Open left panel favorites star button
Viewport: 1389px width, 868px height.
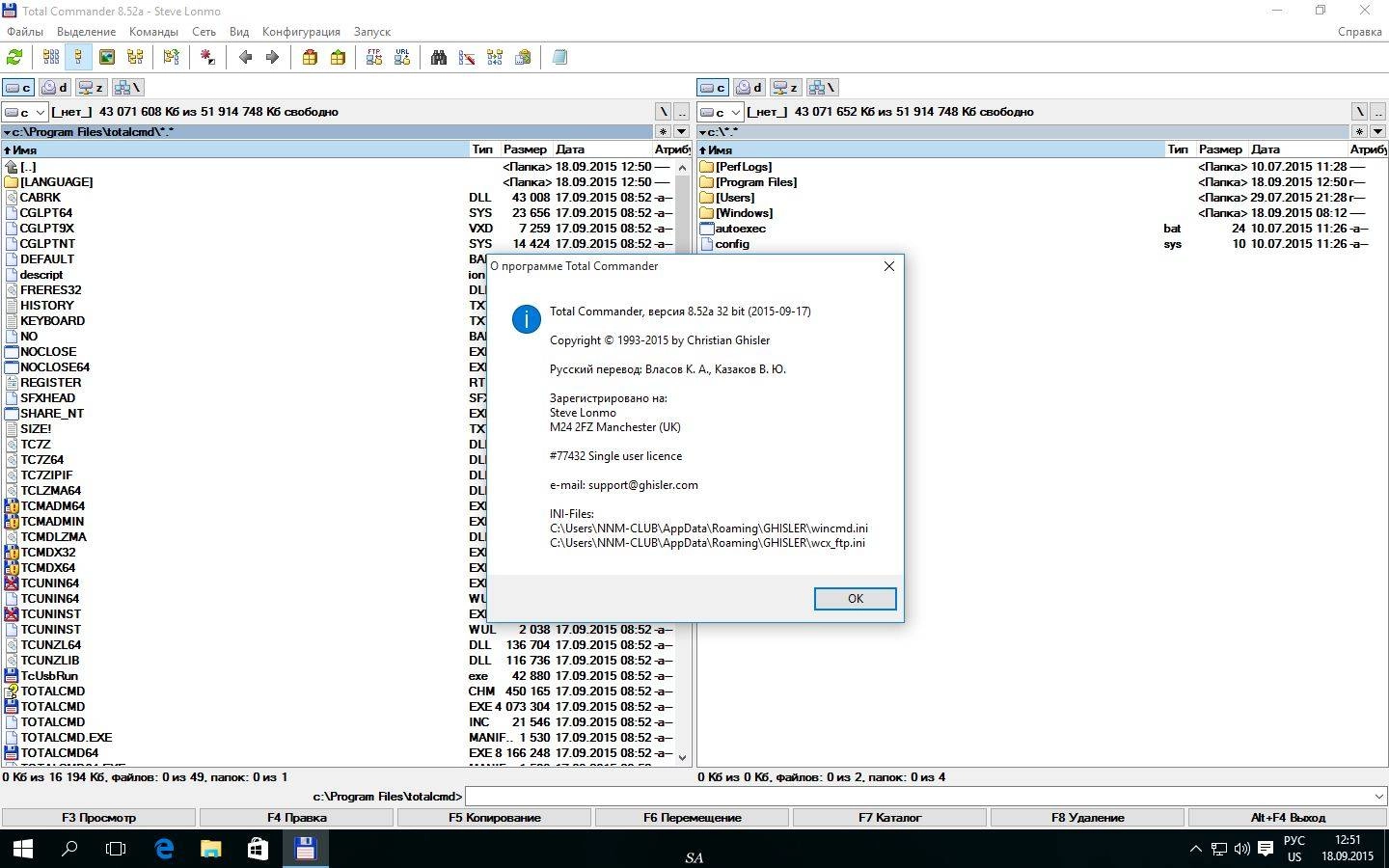pos(663,131)
